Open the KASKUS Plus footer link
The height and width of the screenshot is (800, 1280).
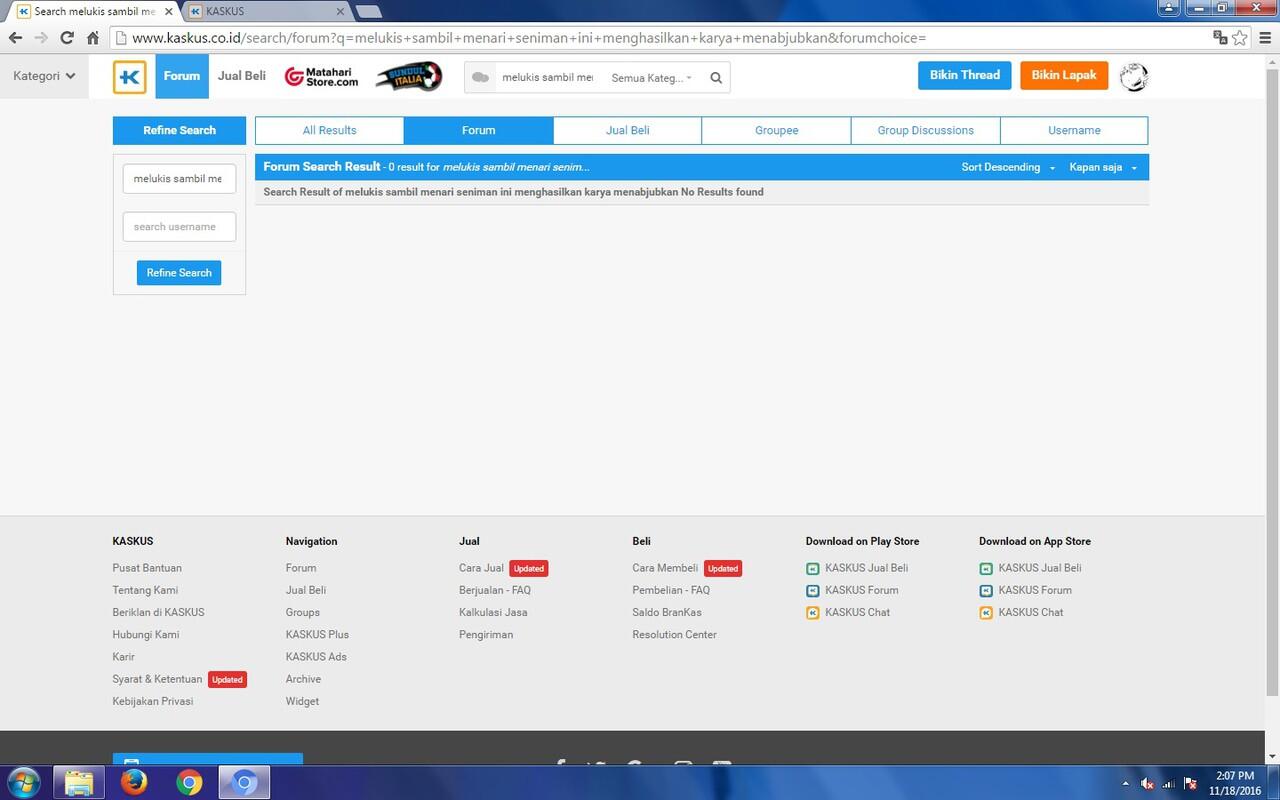pyautogui.click(x=317, y=634)
